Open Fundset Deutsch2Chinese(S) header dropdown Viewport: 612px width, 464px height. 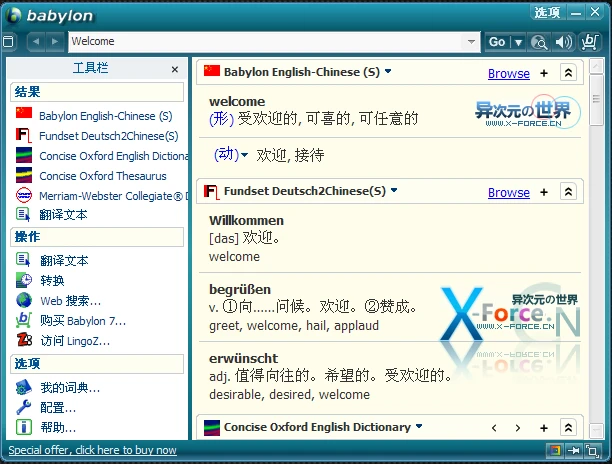pyautogui.click(x=394, y=190)
